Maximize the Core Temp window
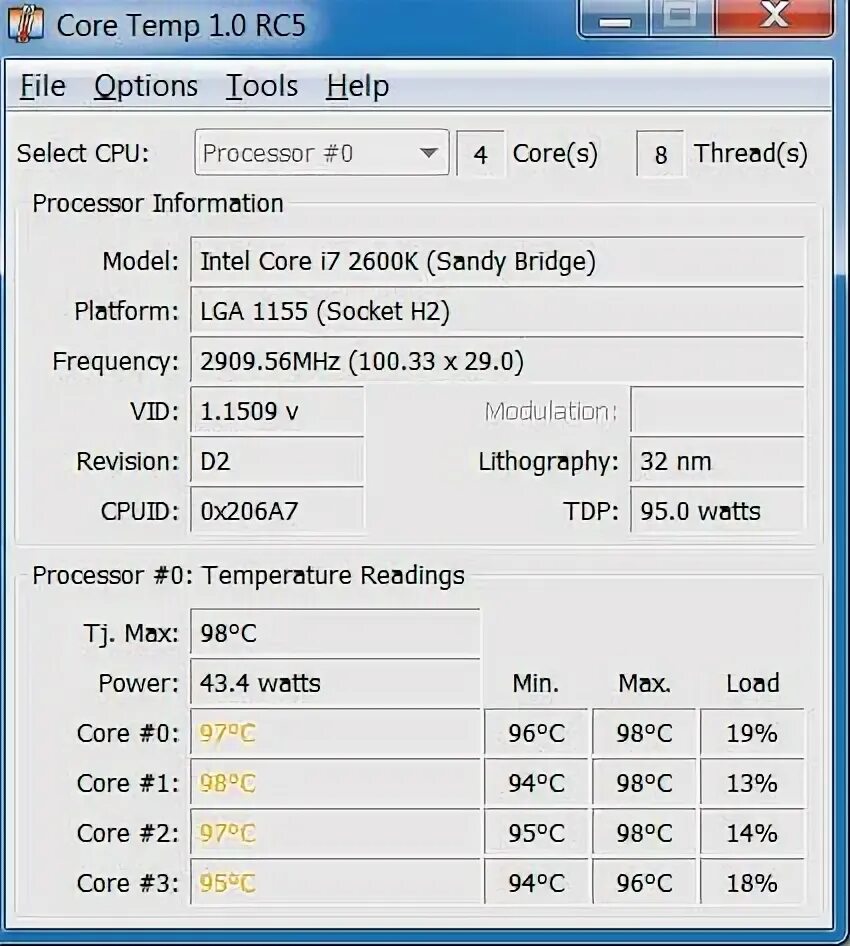The height and width of the screenshot is (946, 850). (x=682, y=17)
